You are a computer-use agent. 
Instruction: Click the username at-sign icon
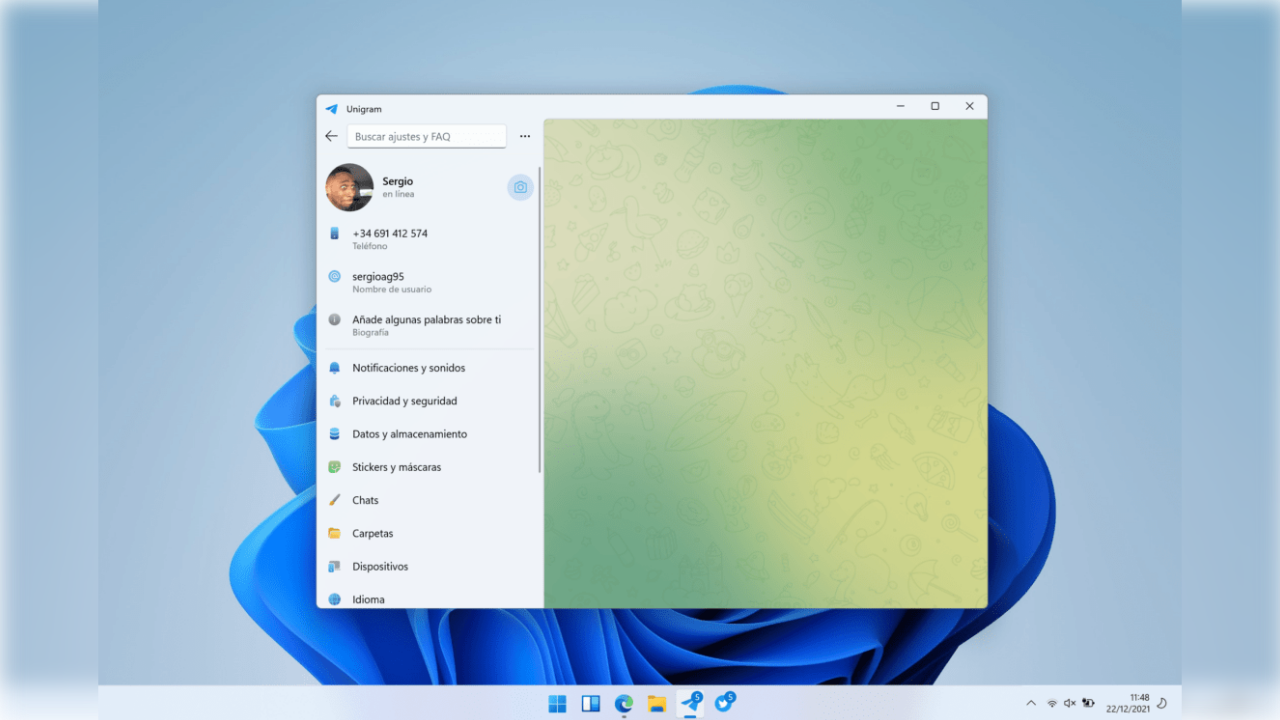click(335, 276)
